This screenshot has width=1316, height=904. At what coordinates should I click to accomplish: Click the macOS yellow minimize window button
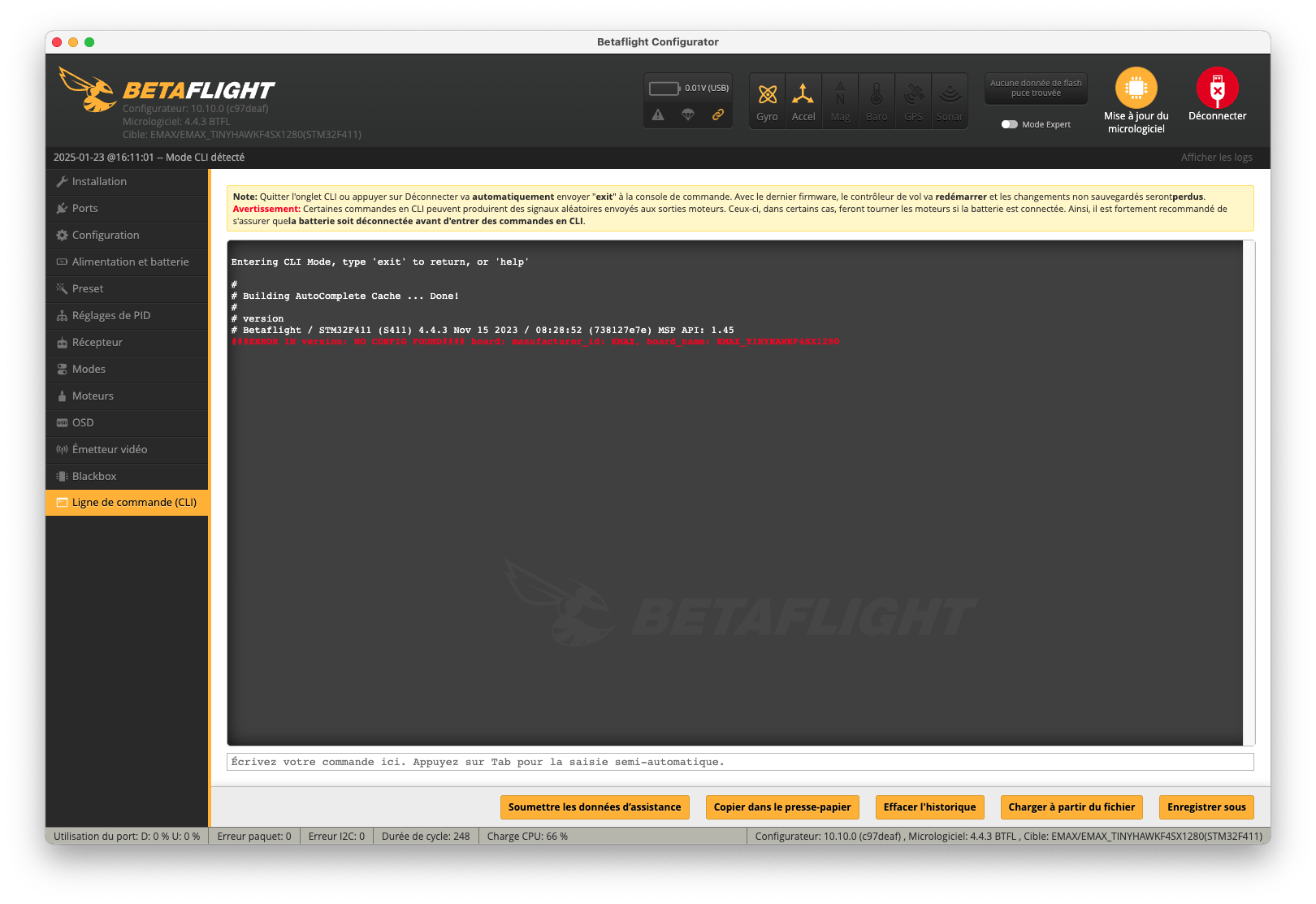(73, 42)
